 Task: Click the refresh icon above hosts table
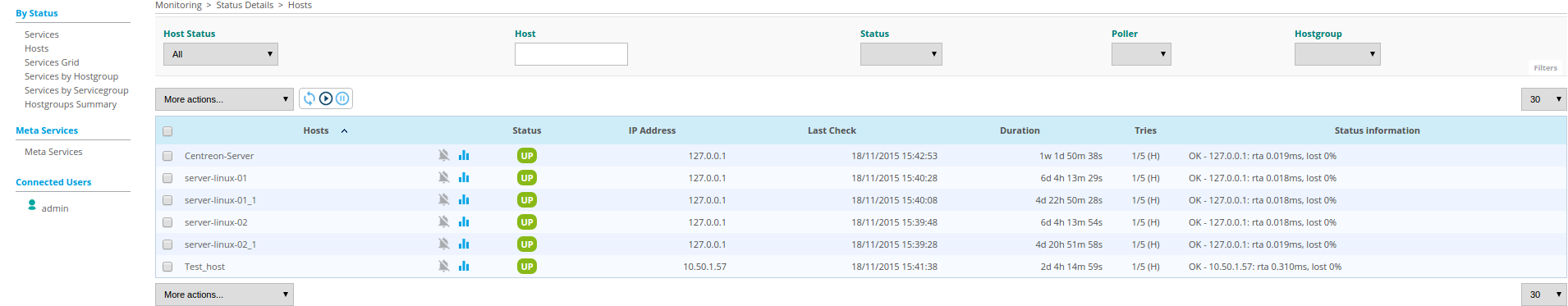pos(309,98)
